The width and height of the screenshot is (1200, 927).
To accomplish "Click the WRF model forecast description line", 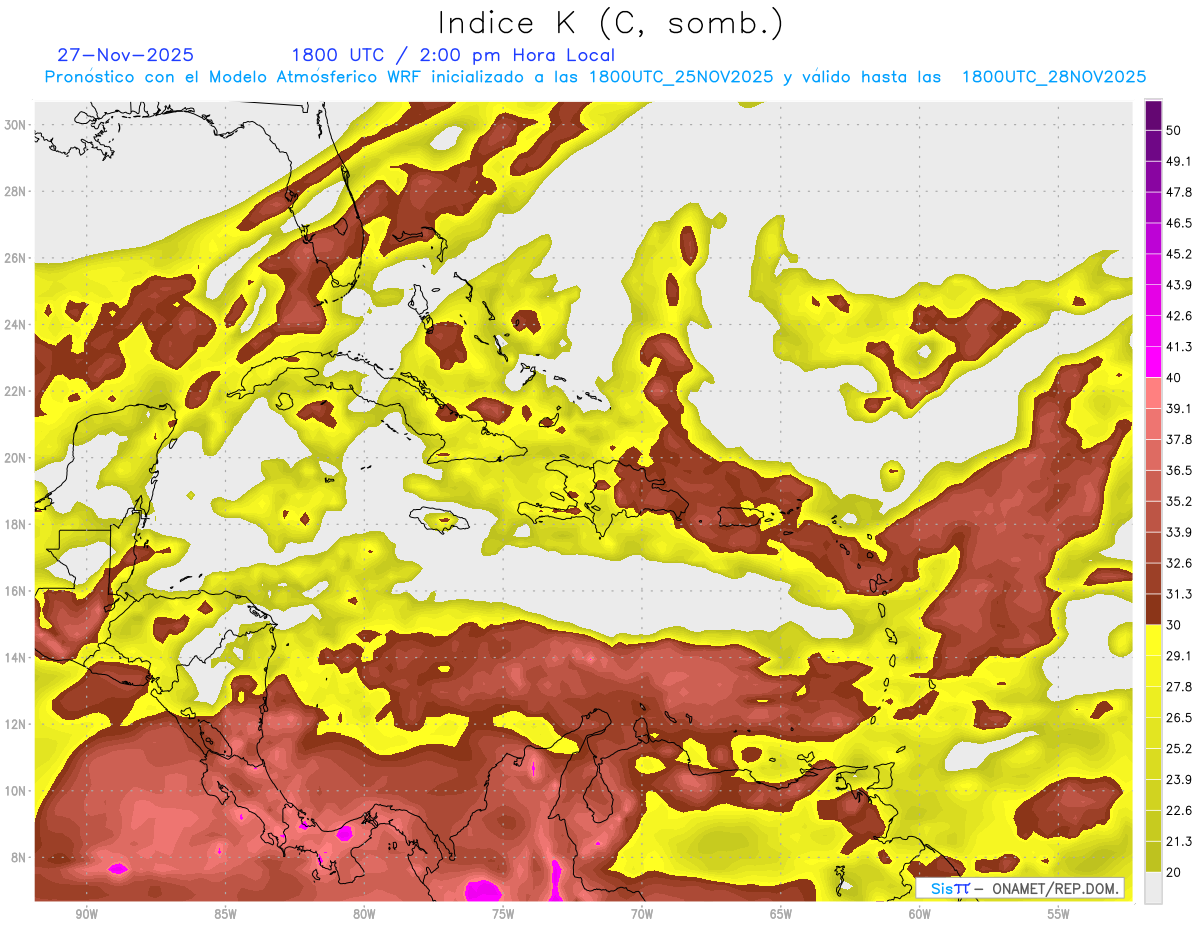I will coord(595,77).
